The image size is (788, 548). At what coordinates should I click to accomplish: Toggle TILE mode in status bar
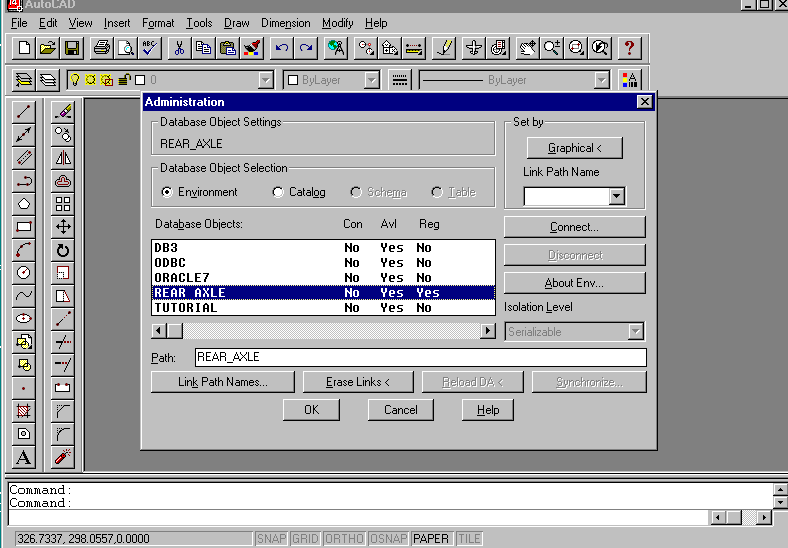[469, 538]
